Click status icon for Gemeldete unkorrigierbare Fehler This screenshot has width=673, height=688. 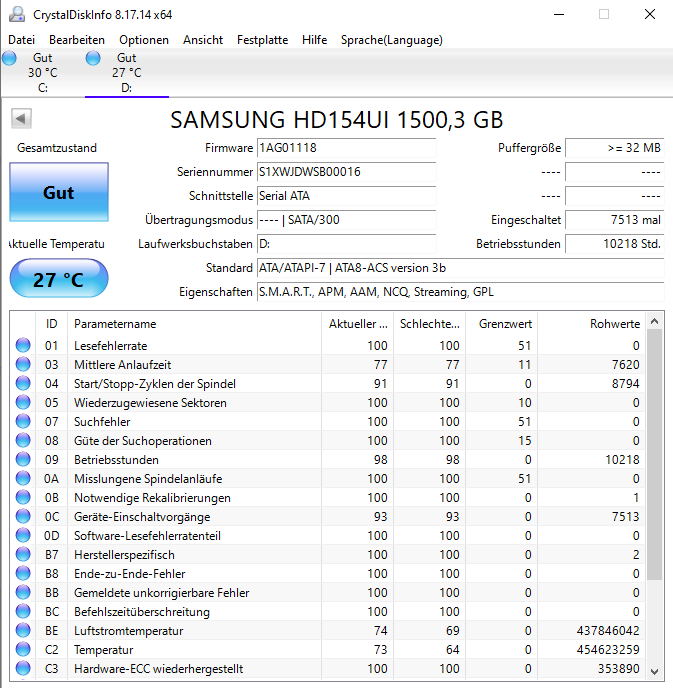pyautogui.click(x=23, y=592)
